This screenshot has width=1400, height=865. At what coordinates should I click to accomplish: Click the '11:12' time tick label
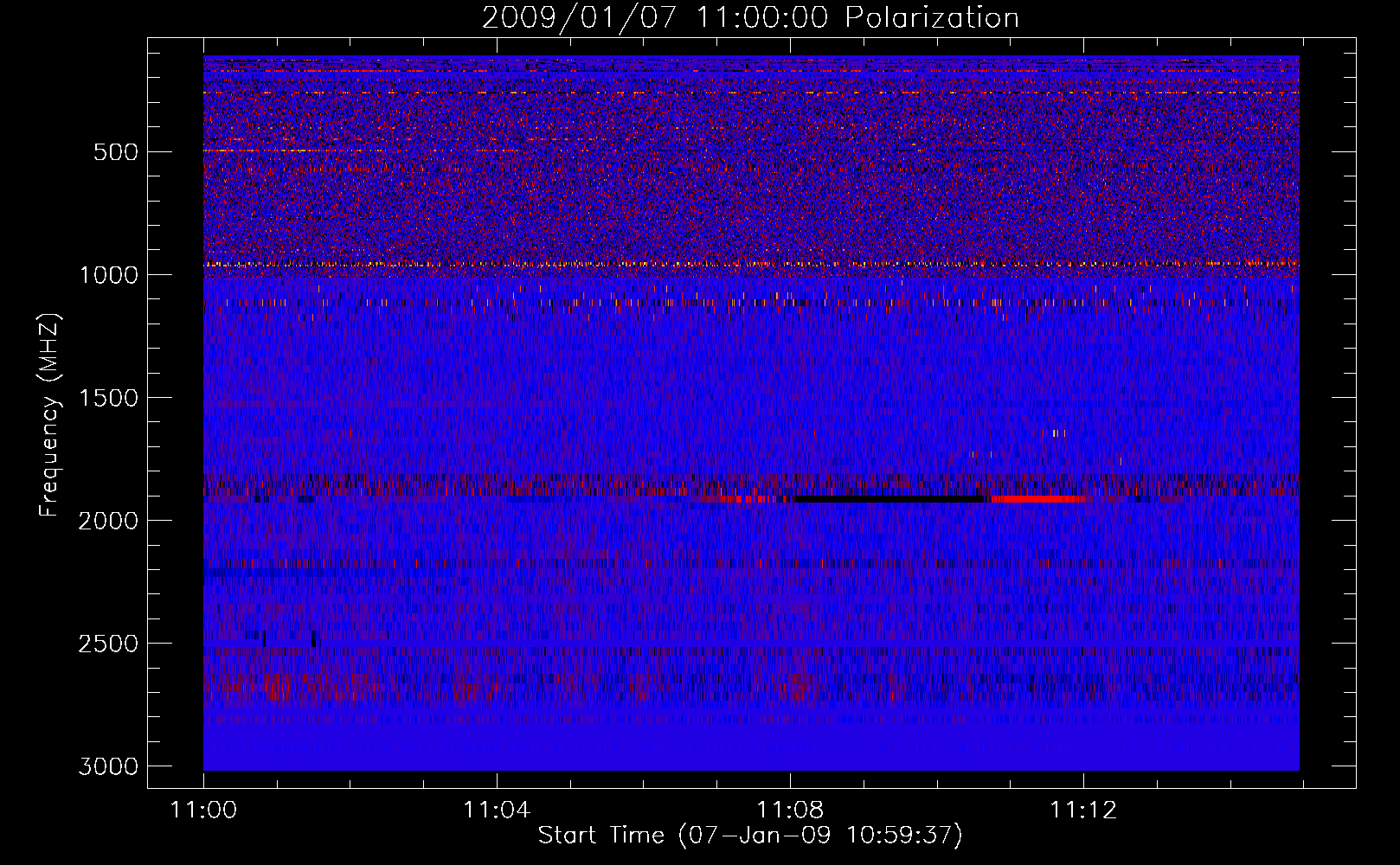[1083, 811]
